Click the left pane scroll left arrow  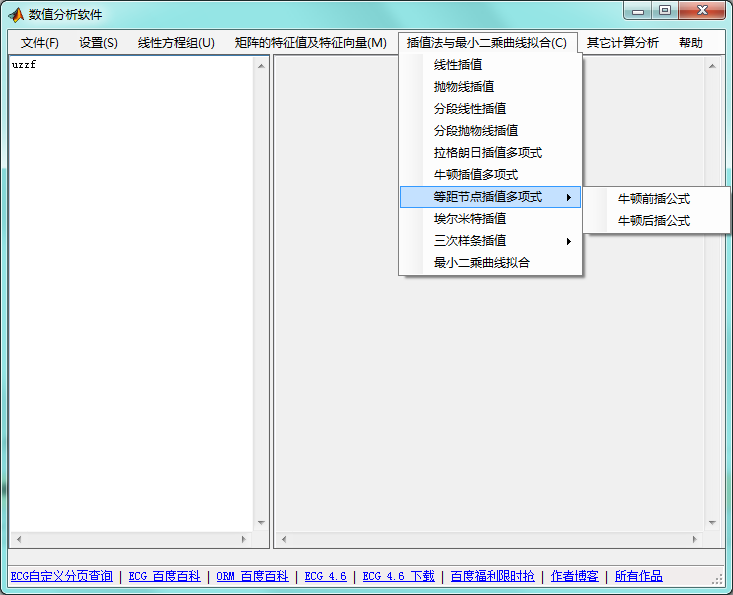click(19, 539)
